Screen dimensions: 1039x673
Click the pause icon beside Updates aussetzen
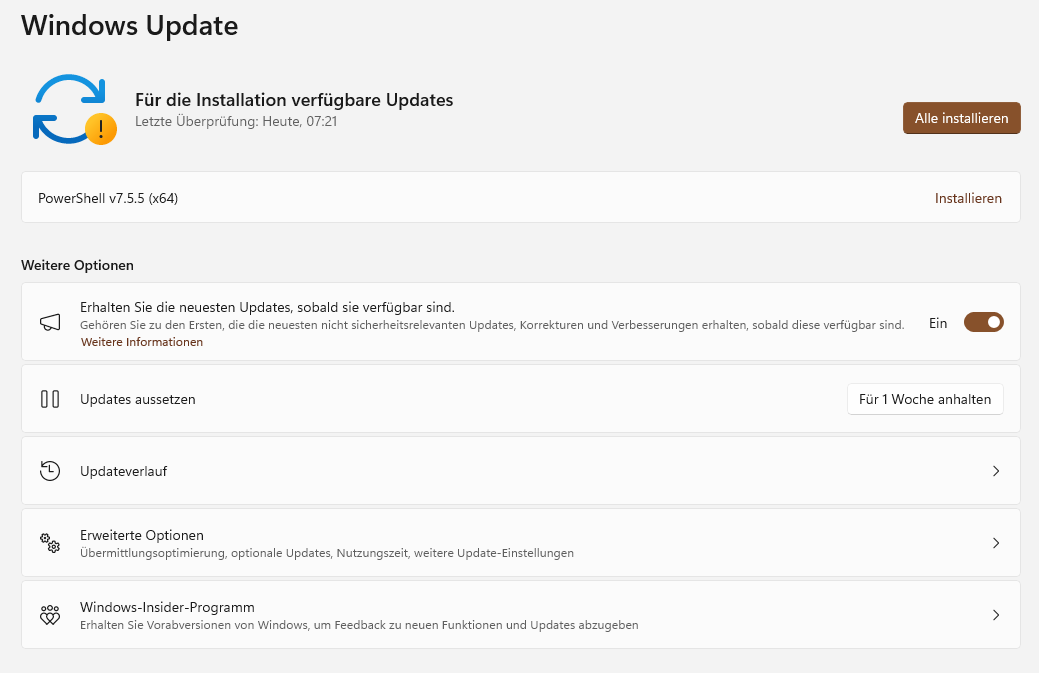[x=50, y=399]
